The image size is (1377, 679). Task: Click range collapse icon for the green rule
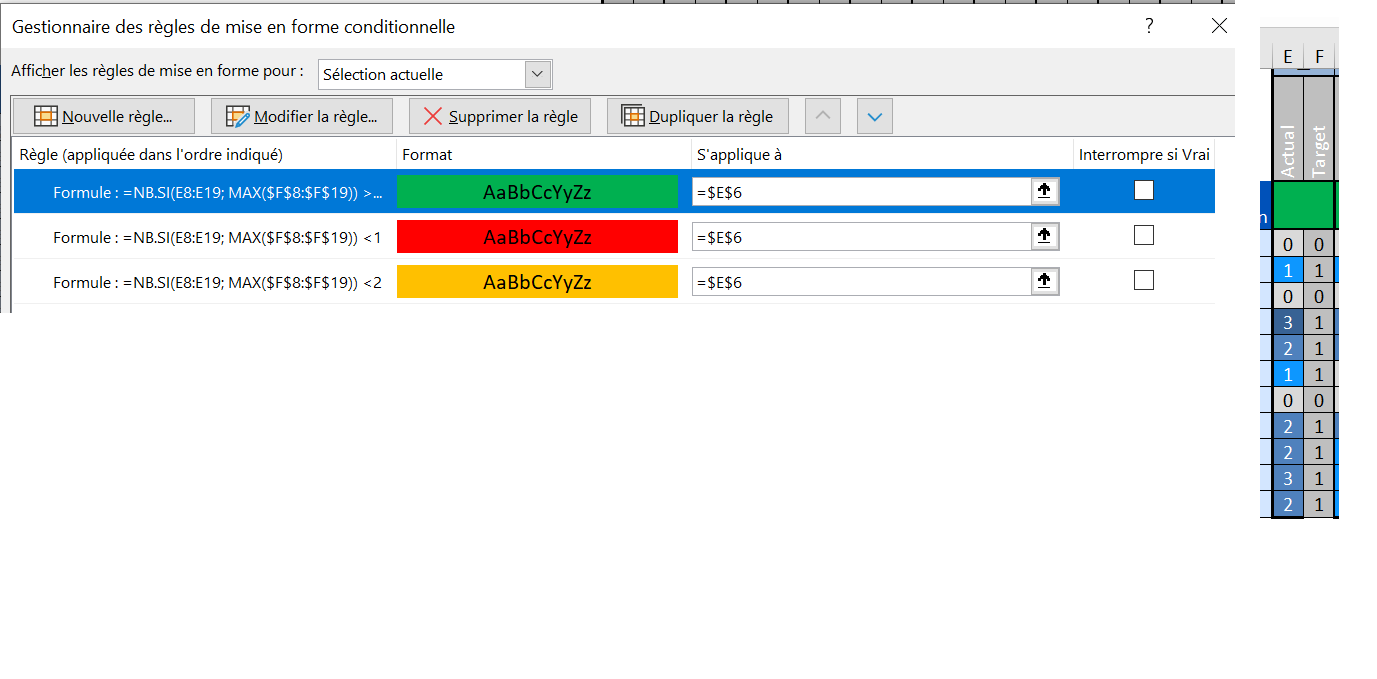[x=1044, y=191]
